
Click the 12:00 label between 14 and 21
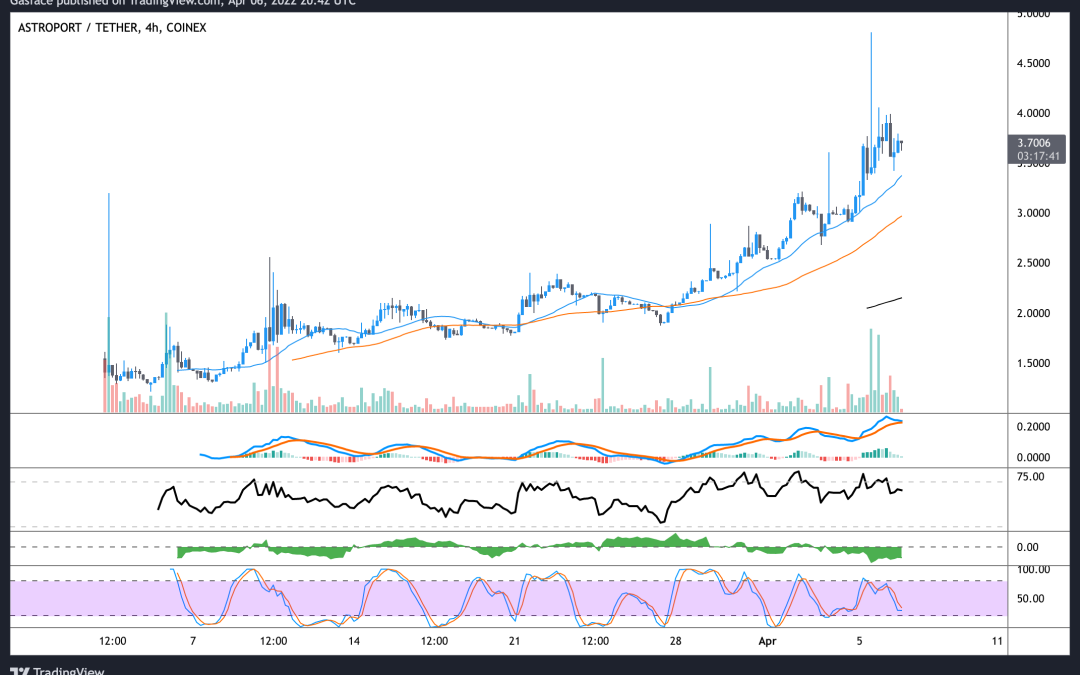point(434,641)
